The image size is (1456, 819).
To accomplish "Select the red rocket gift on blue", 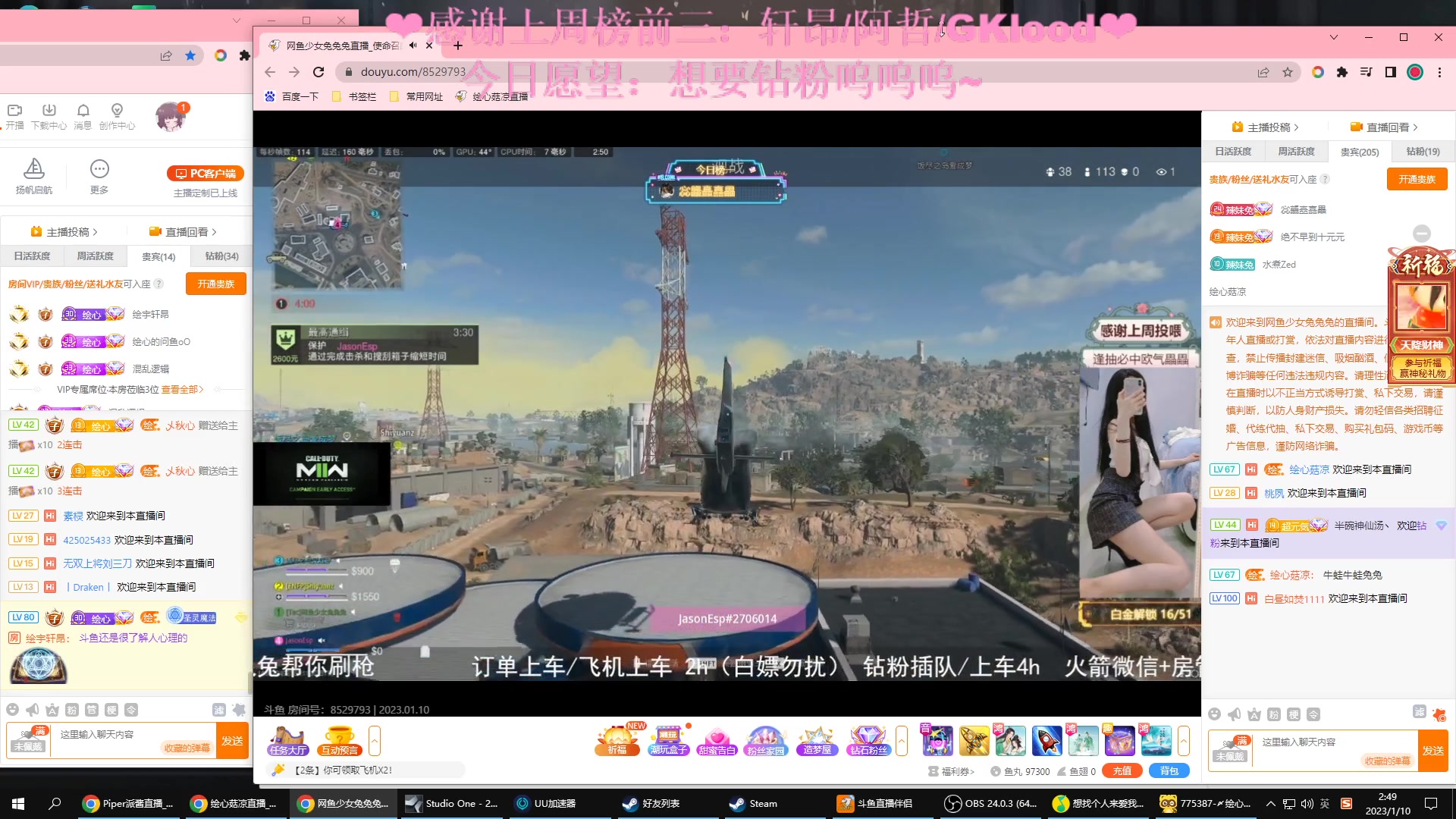I will pyautogui.click(x=1046, y=741).
